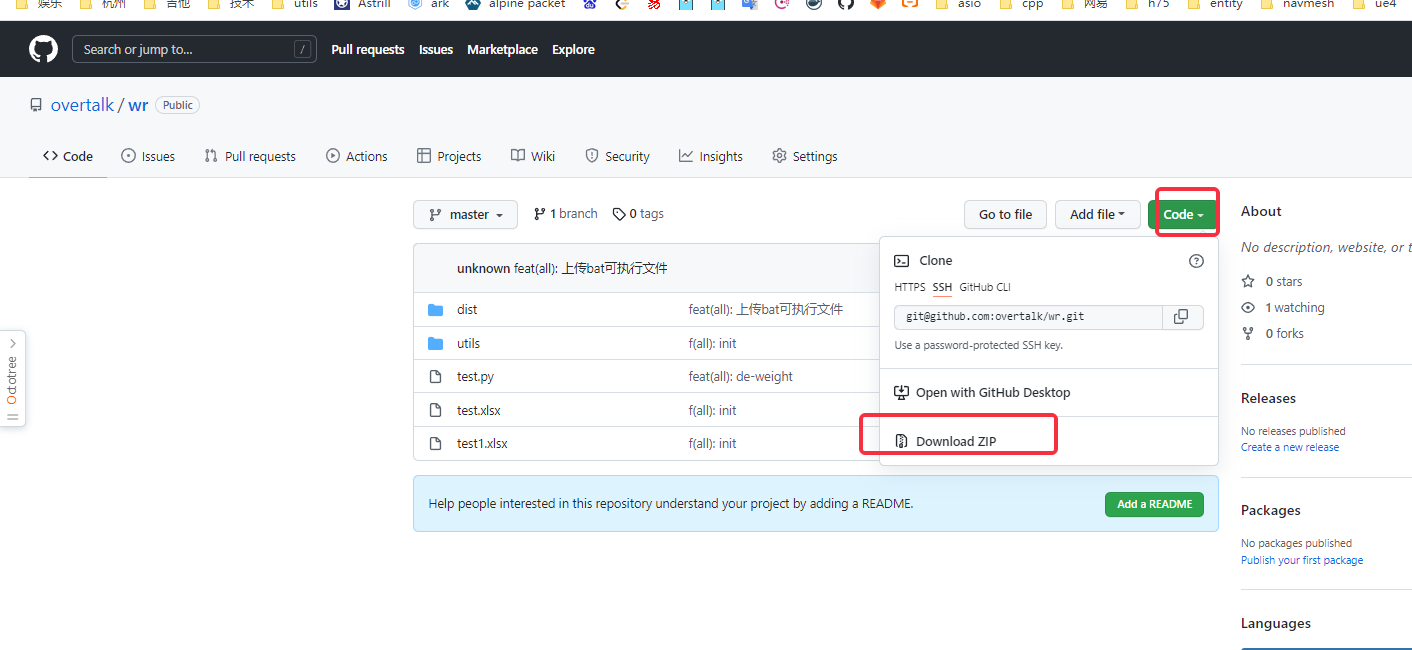This screenshot has height=650, width=1412.
Task: Click the eye watching icon in About
Action: tap(1248, 307)
